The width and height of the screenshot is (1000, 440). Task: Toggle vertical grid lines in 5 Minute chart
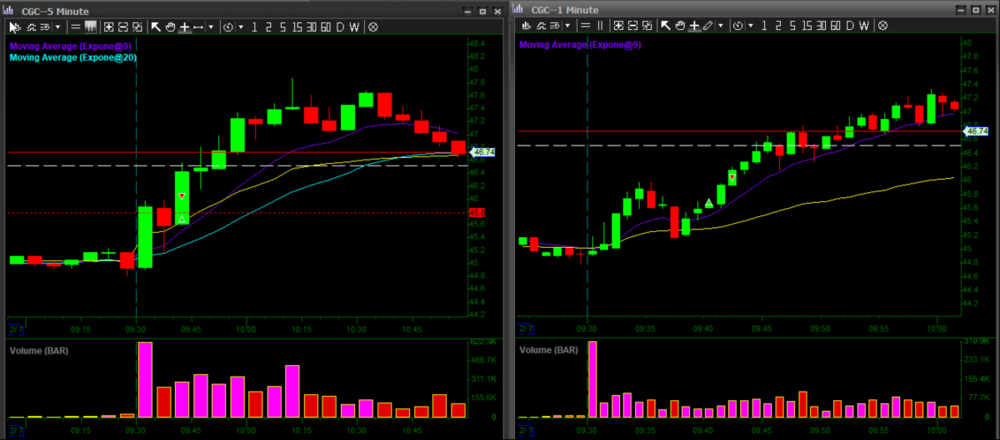pyautogui.click(x=90, y=26)
